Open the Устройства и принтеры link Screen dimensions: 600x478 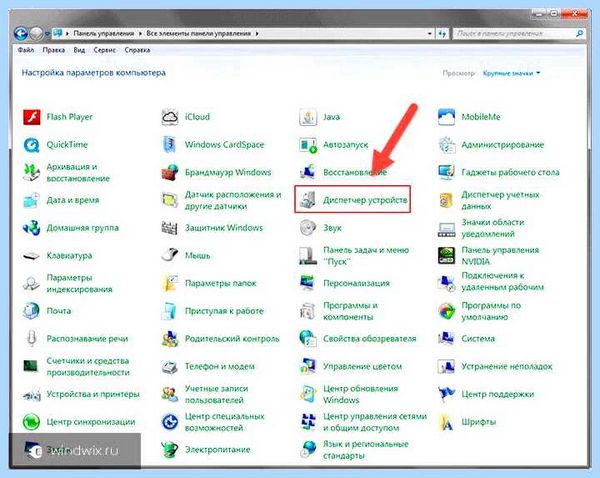pyautogui.click(x=93, y=394)
